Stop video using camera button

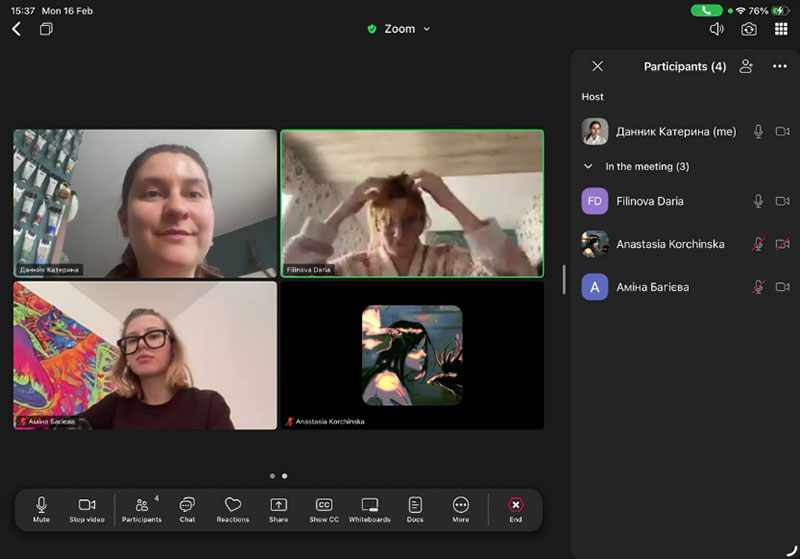coord(87,508)
